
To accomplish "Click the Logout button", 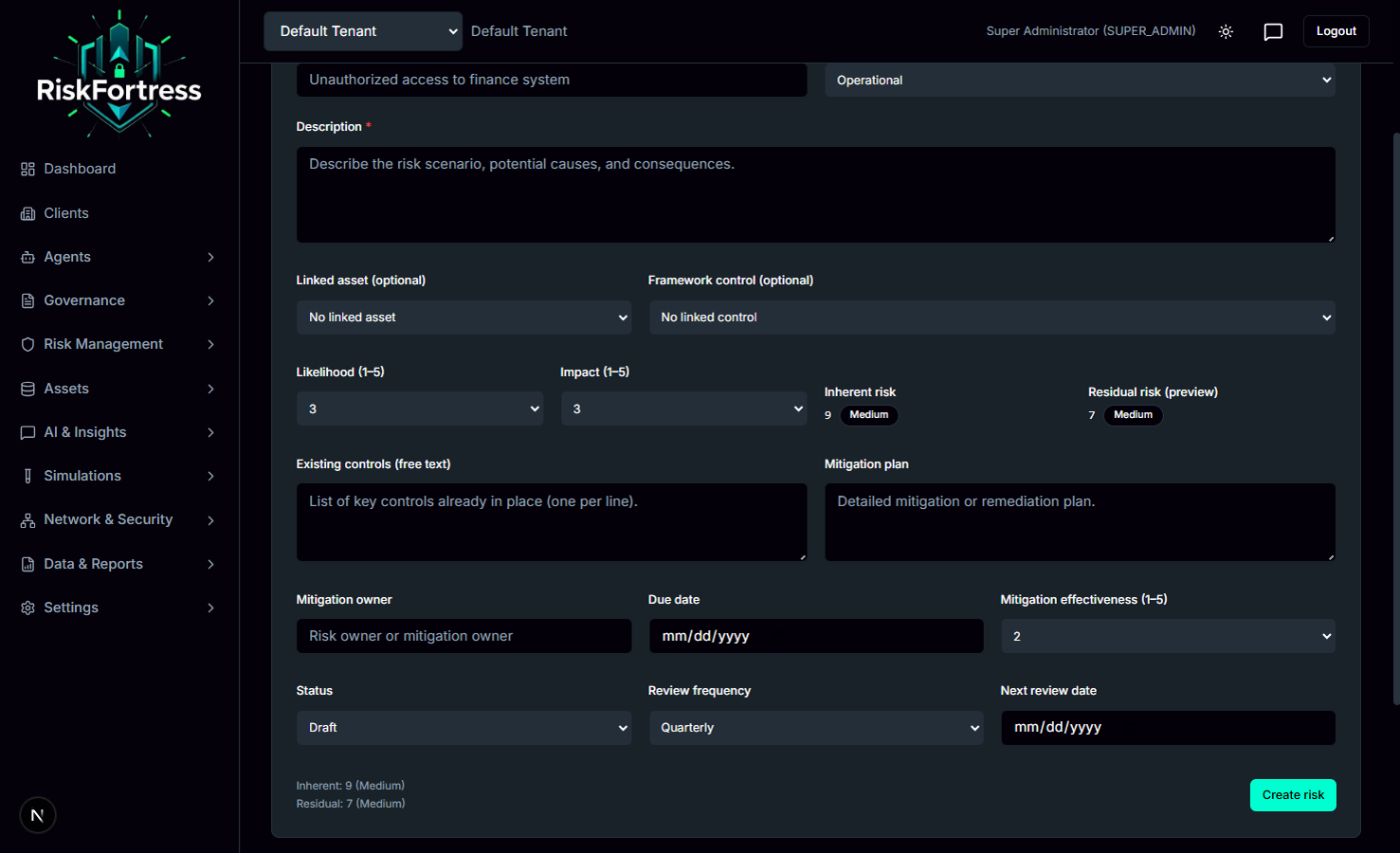I will tap(1336, 31).
